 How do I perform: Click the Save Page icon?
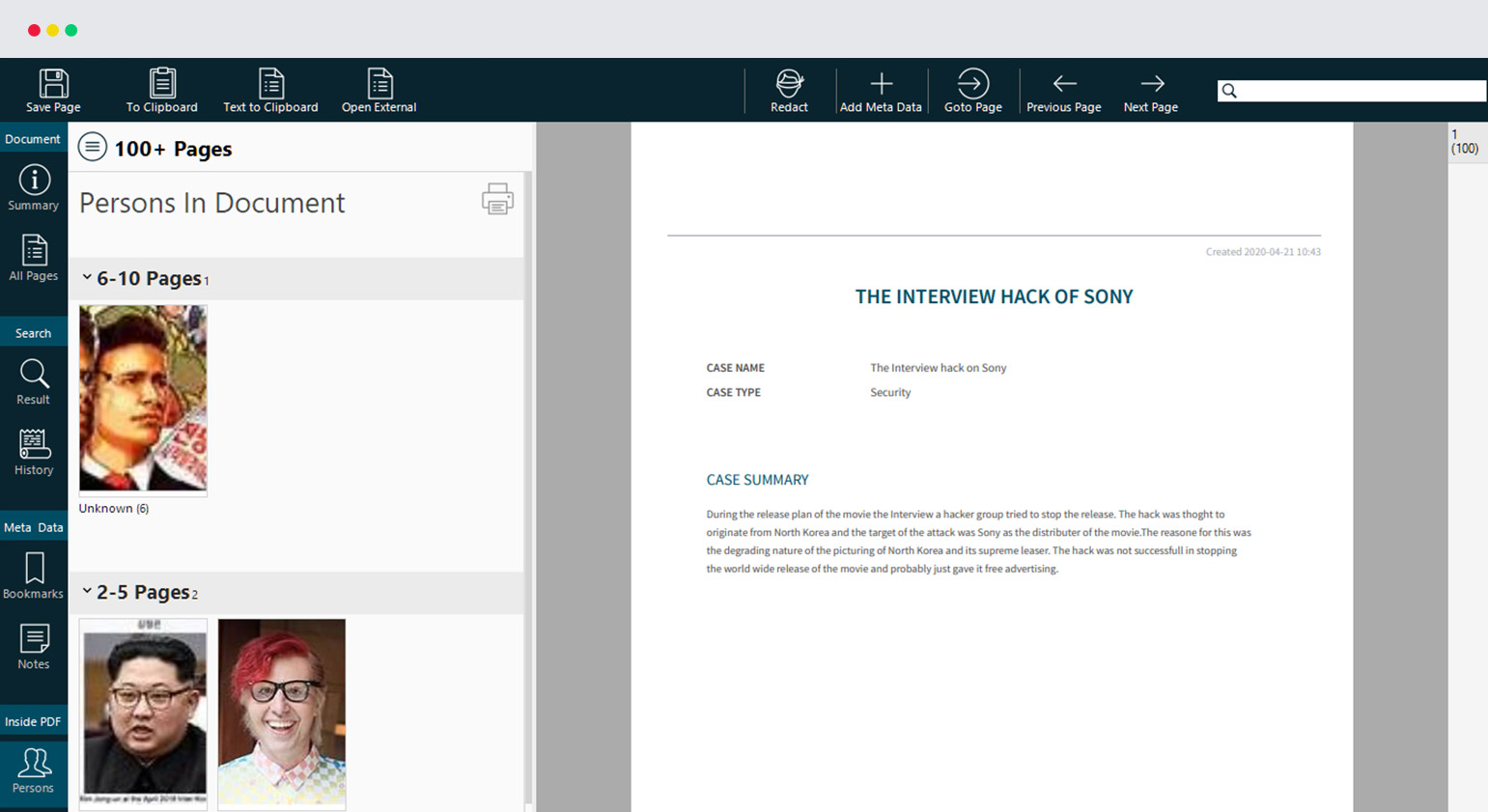pyautogui.click(x=53, y=84)
